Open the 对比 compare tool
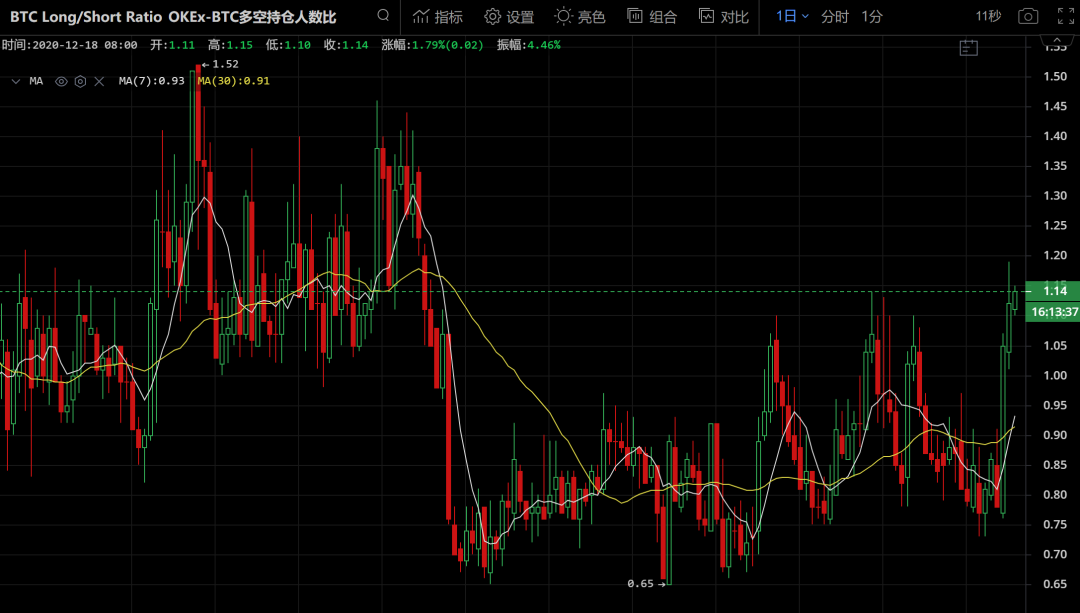The image size is (1080, 613). [x=723, y=17]
